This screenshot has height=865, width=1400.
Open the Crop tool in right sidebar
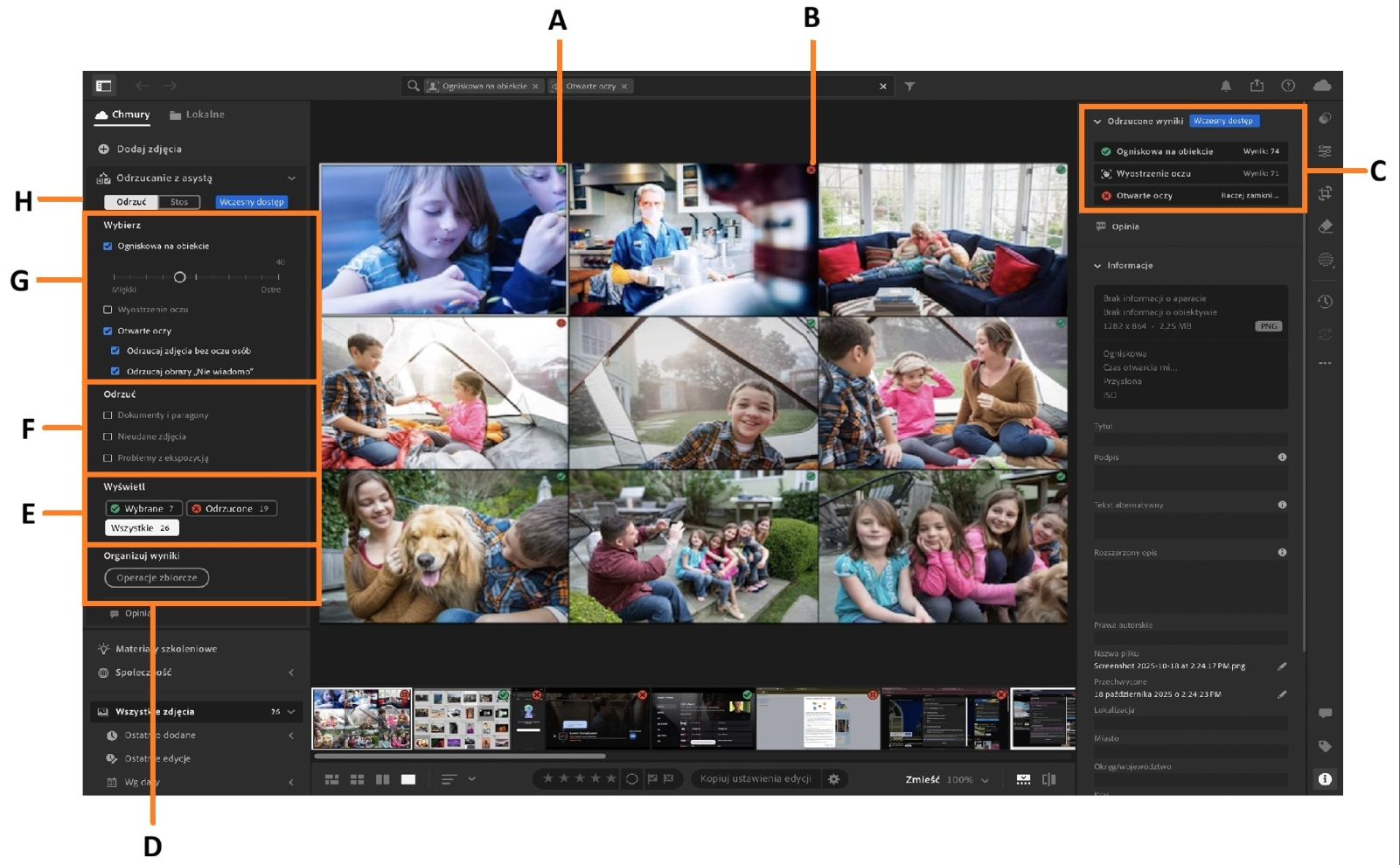click(x=1326, y=192)
